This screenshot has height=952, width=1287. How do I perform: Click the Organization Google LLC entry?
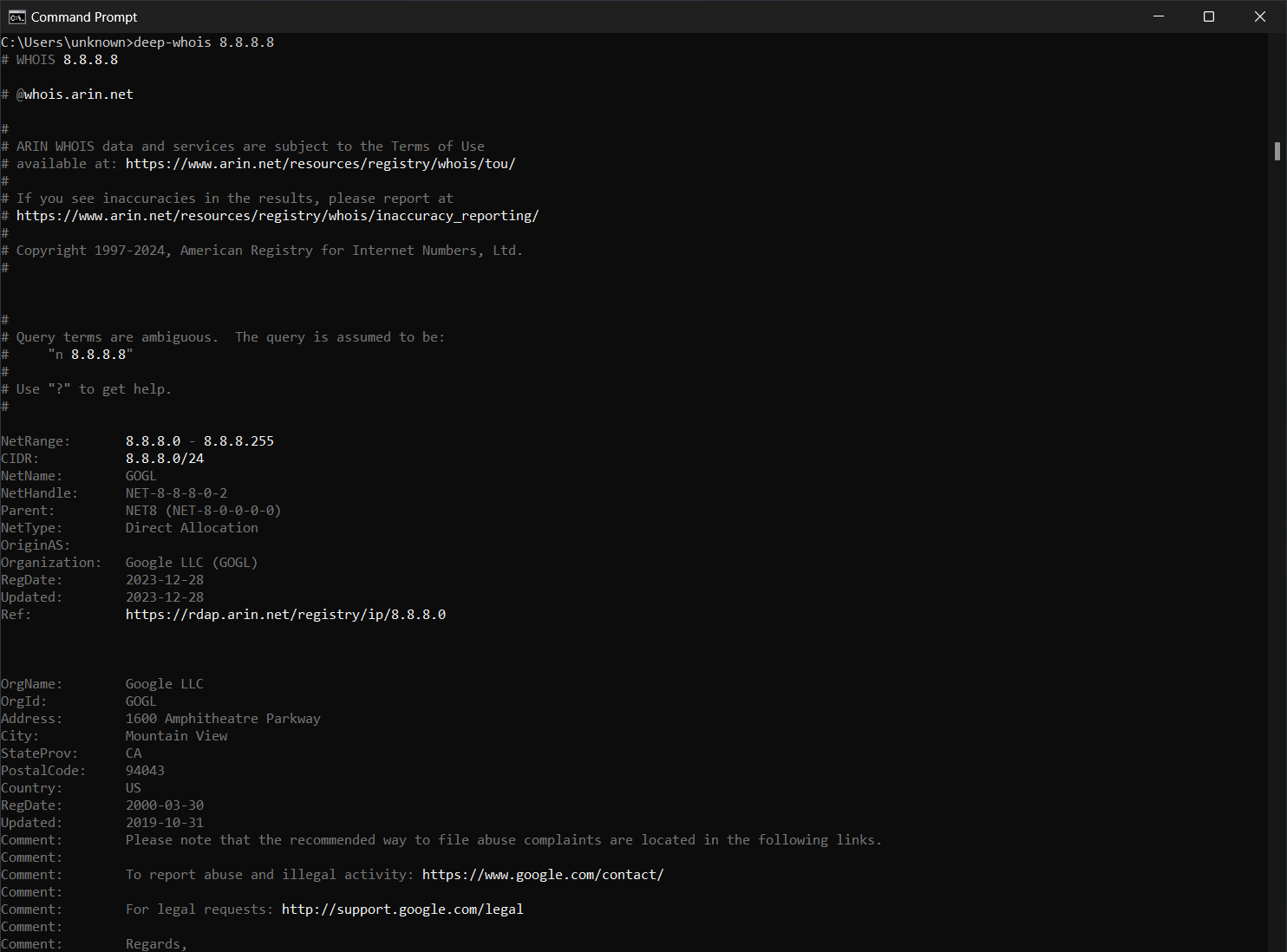[191, 562]
